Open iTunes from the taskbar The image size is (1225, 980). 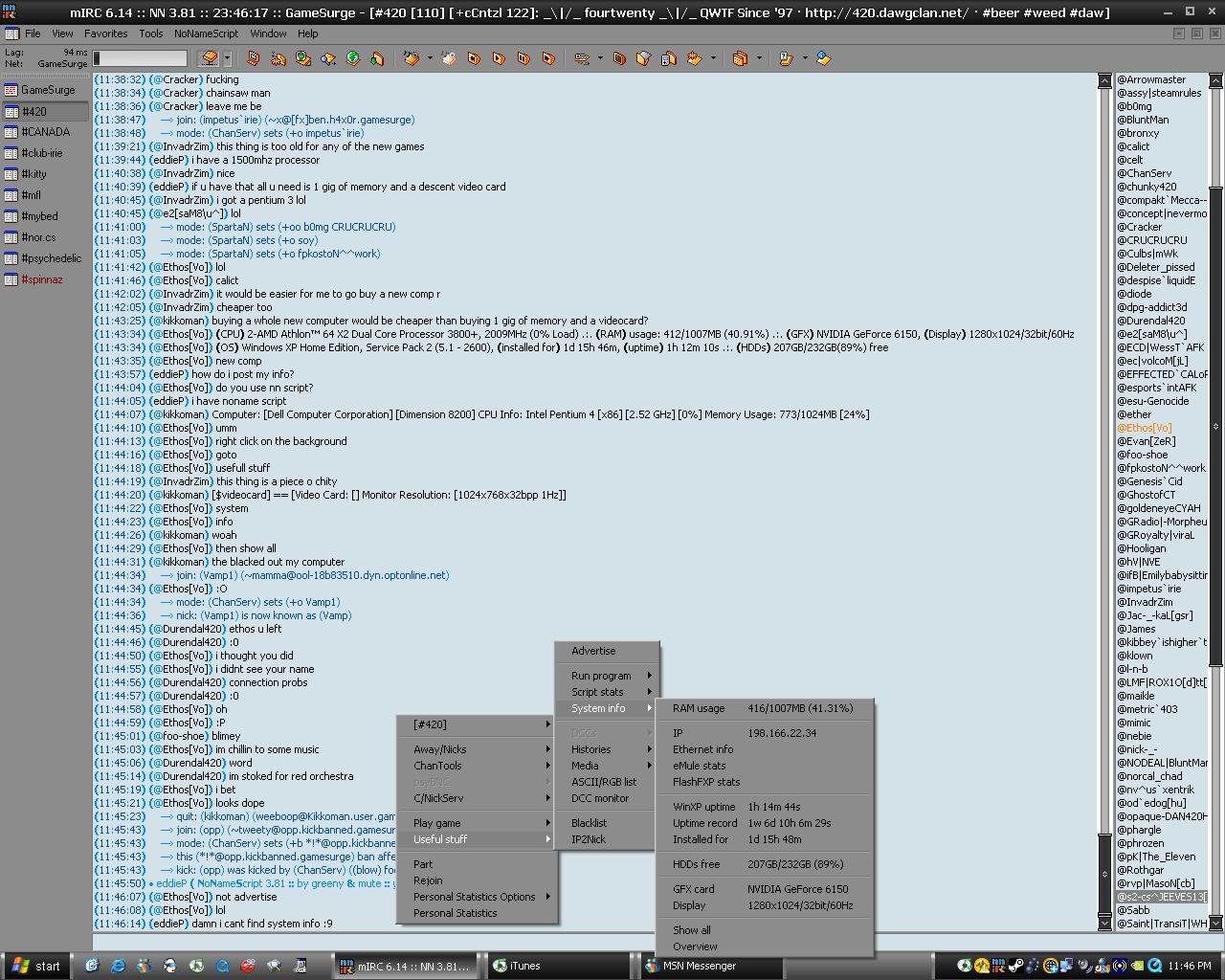pos(524,966)
